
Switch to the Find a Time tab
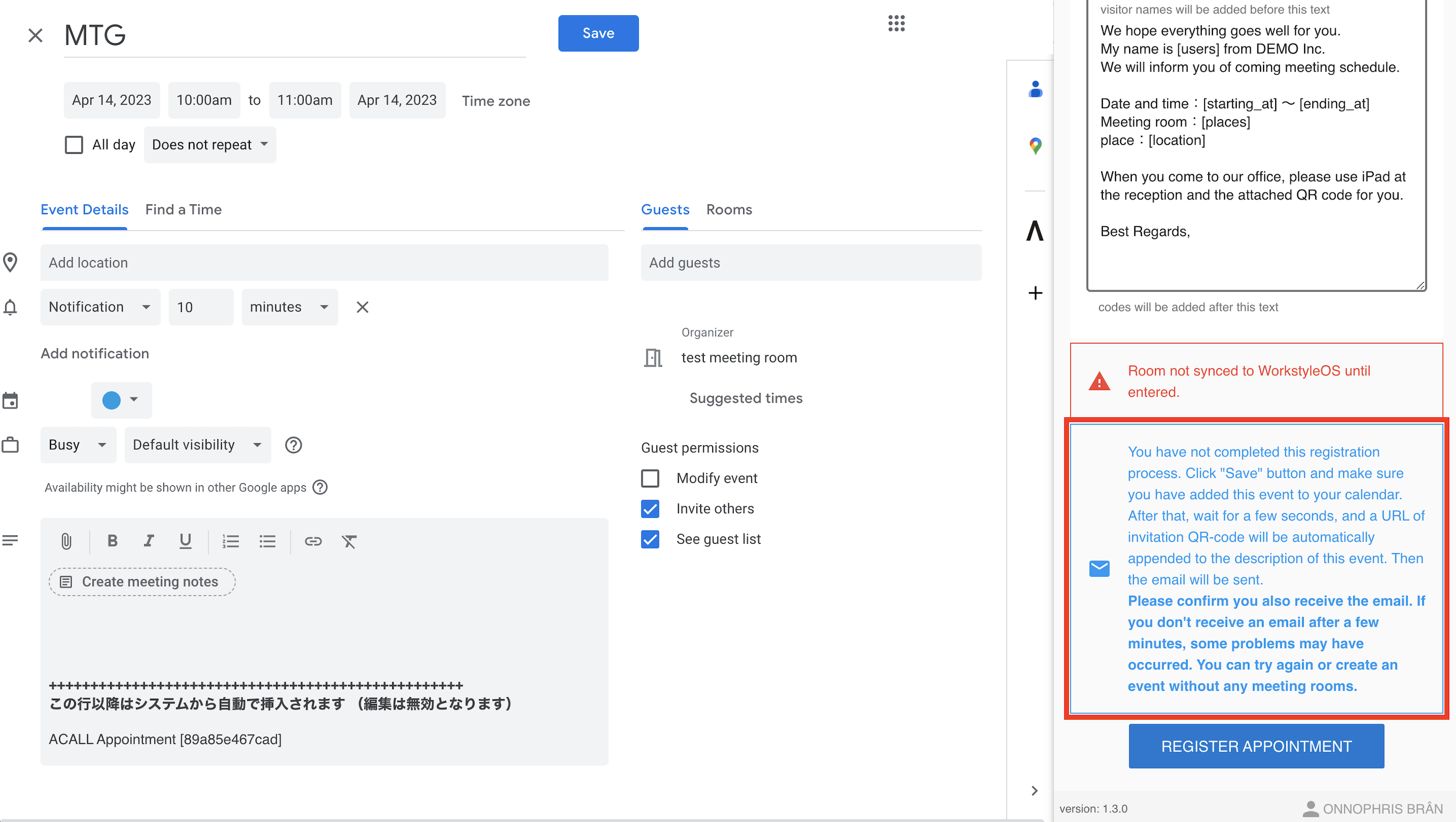click(x=183, y=210)
